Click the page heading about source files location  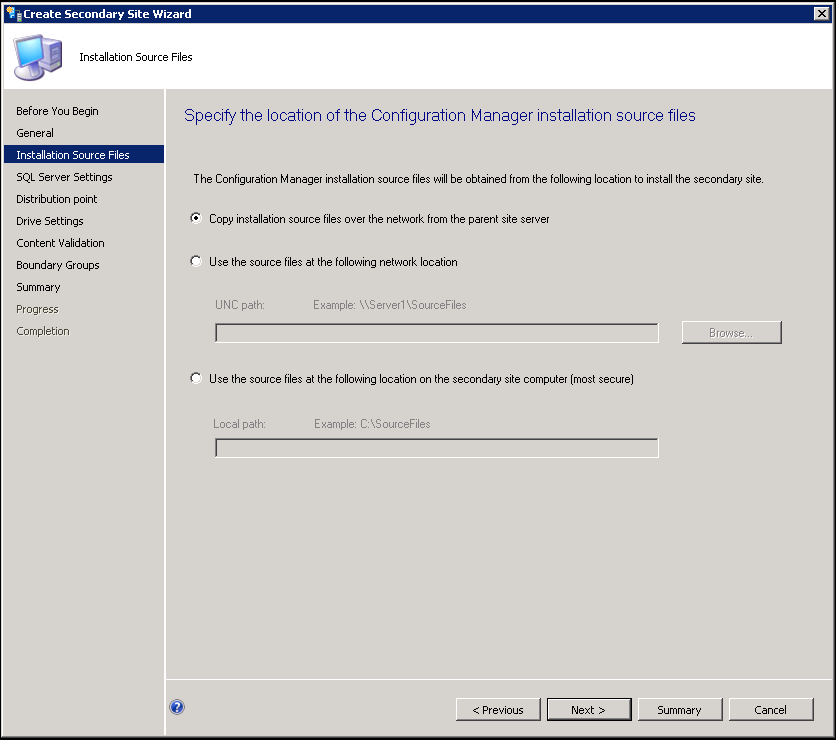[440, 115]
